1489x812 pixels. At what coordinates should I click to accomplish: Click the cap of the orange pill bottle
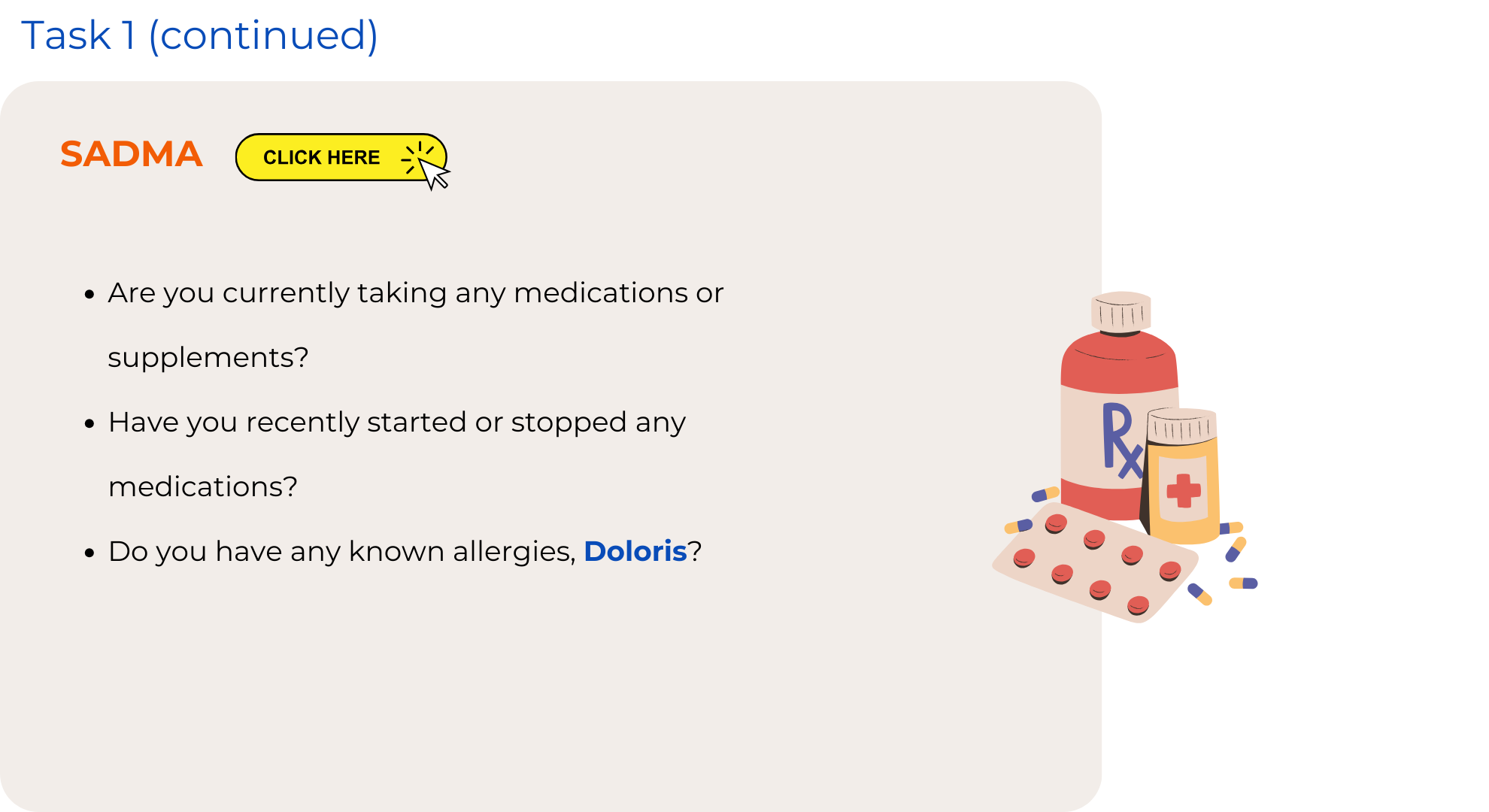click(x=1182, y=426)
